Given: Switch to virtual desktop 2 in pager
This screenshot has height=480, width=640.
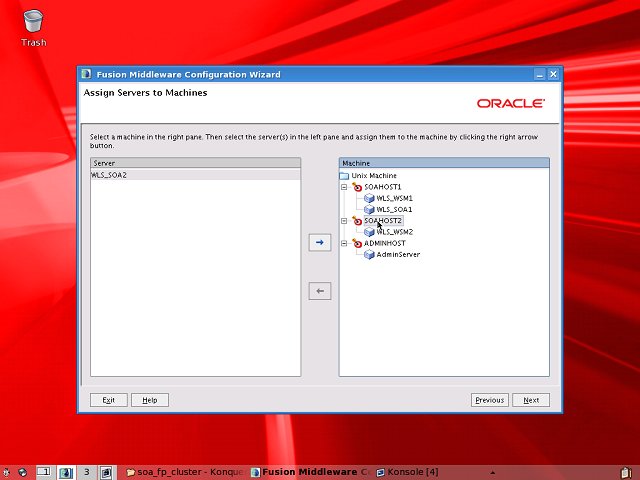Looking at the screenshot, I should coord(66,472).
